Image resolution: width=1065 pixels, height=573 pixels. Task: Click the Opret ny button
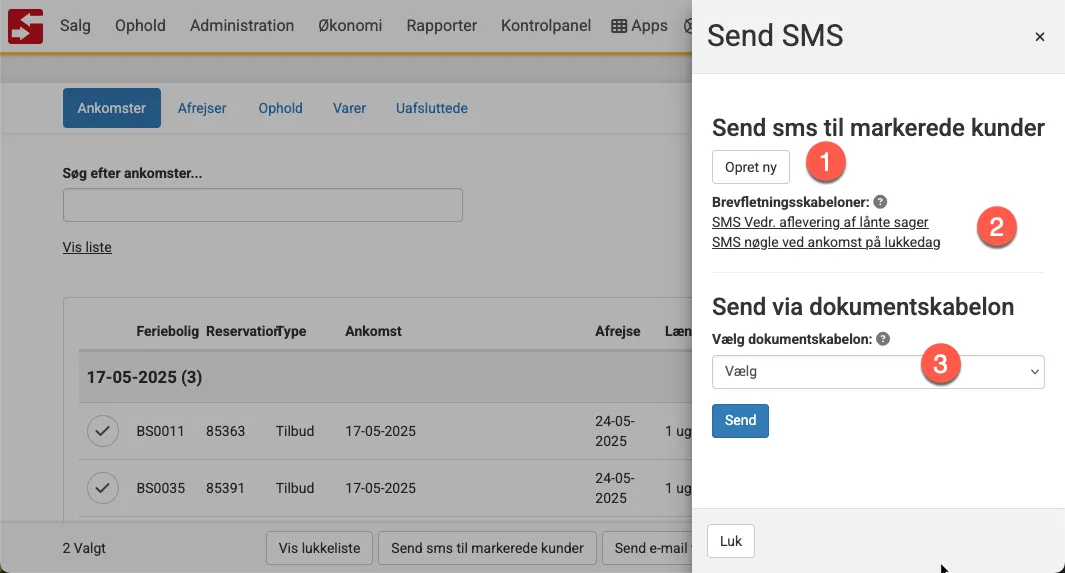(x=750, y=167)
